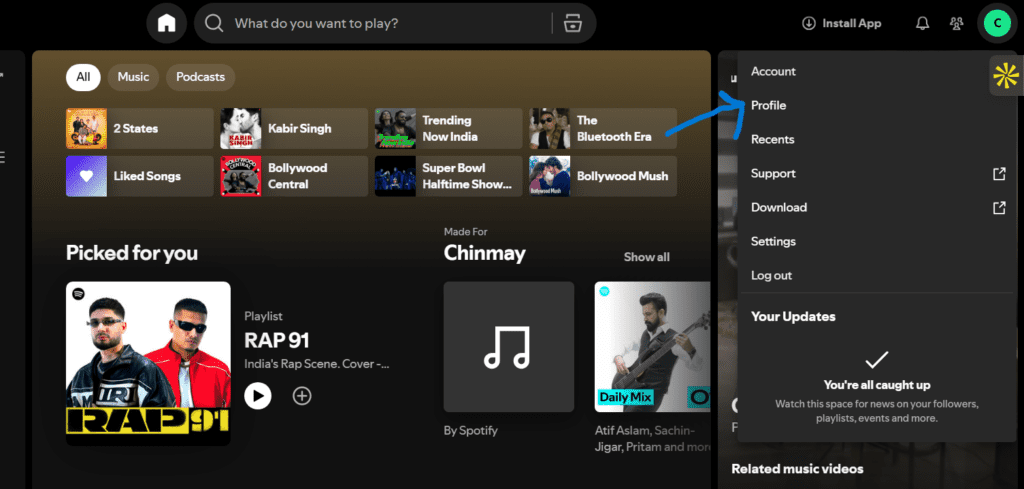The height and width of the screenshot is (489, 1024).
Task: Select the Music filter chip
Action: pyautogui.click(x=133, y=77)
